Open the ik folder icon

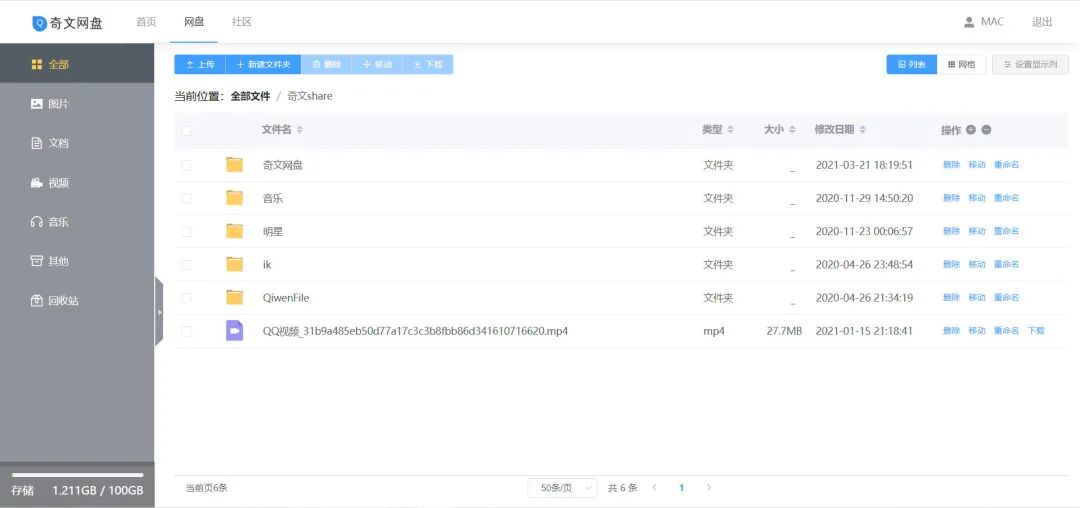click(x=235, y=264)
